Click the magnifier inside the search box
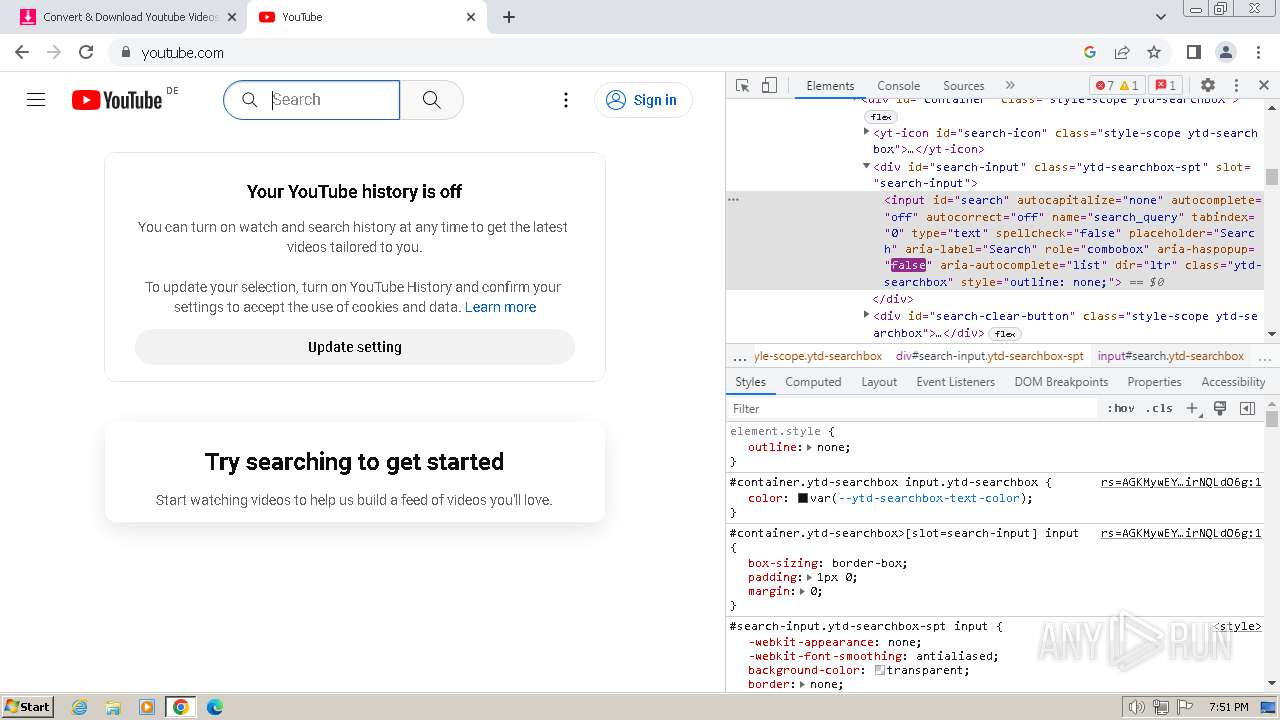The image size is (1280, 720). pyautogui.click(x=250, y=100)
